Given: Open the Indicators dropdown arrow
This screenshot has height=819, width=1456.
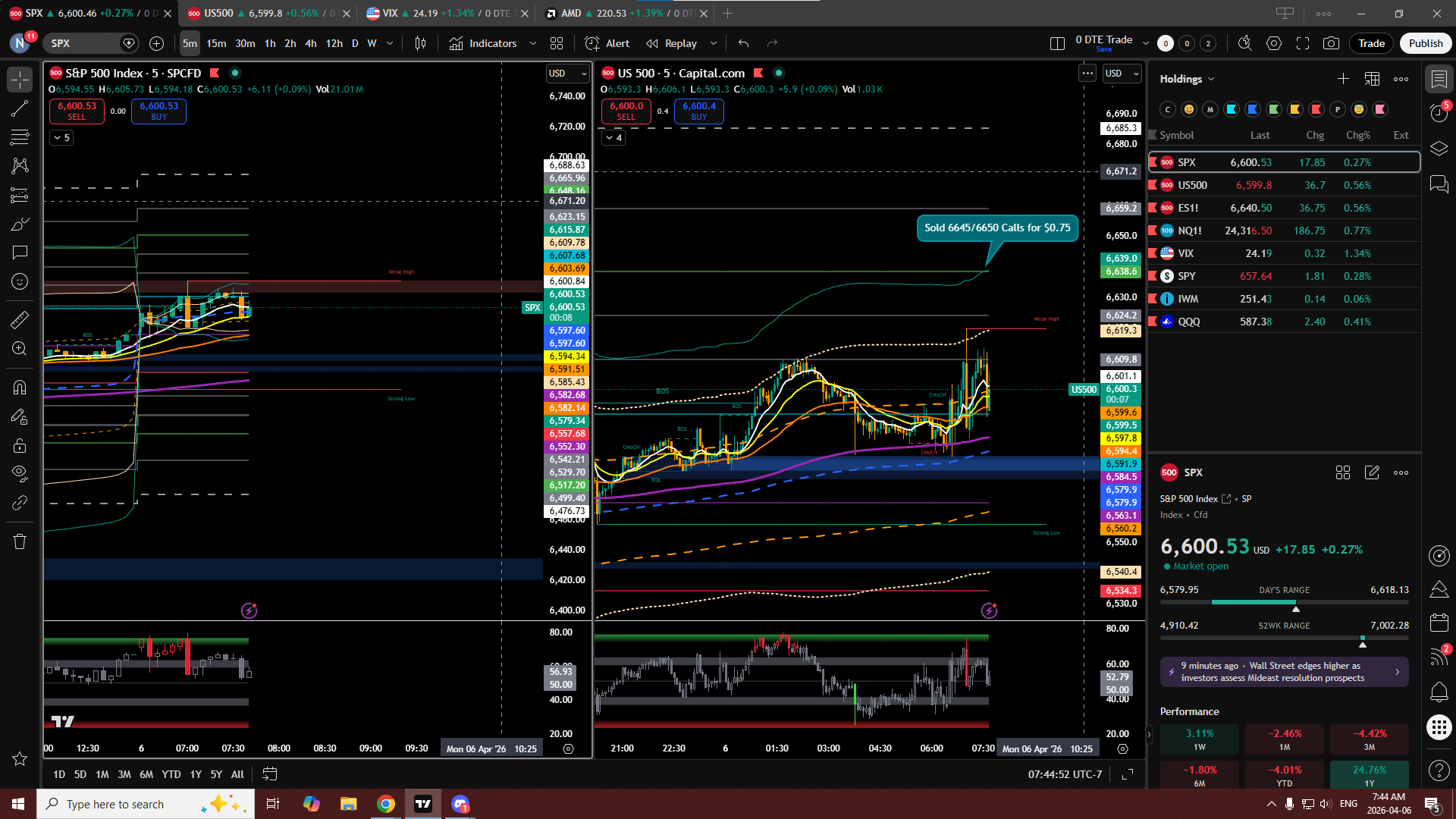Looking at the screenshot, I should 533,43.
